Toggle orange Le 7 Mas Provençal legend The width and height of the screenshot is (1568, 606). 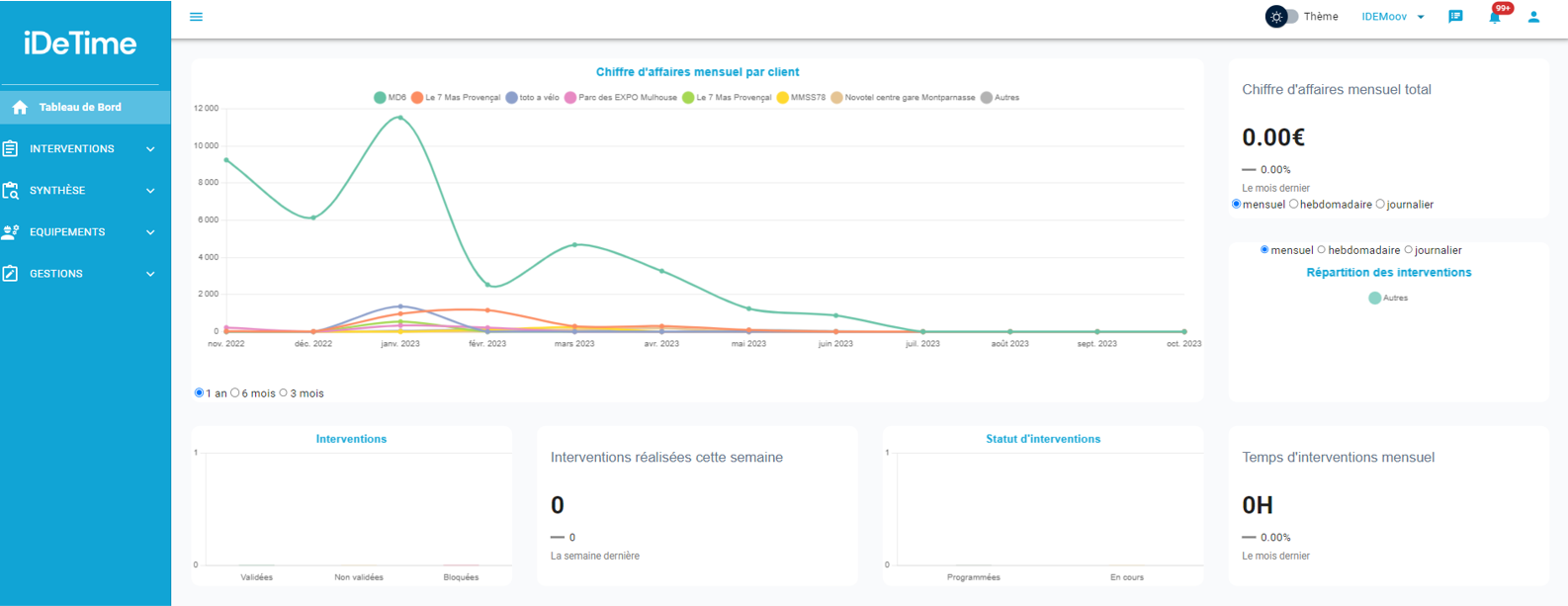click(456, 98)
